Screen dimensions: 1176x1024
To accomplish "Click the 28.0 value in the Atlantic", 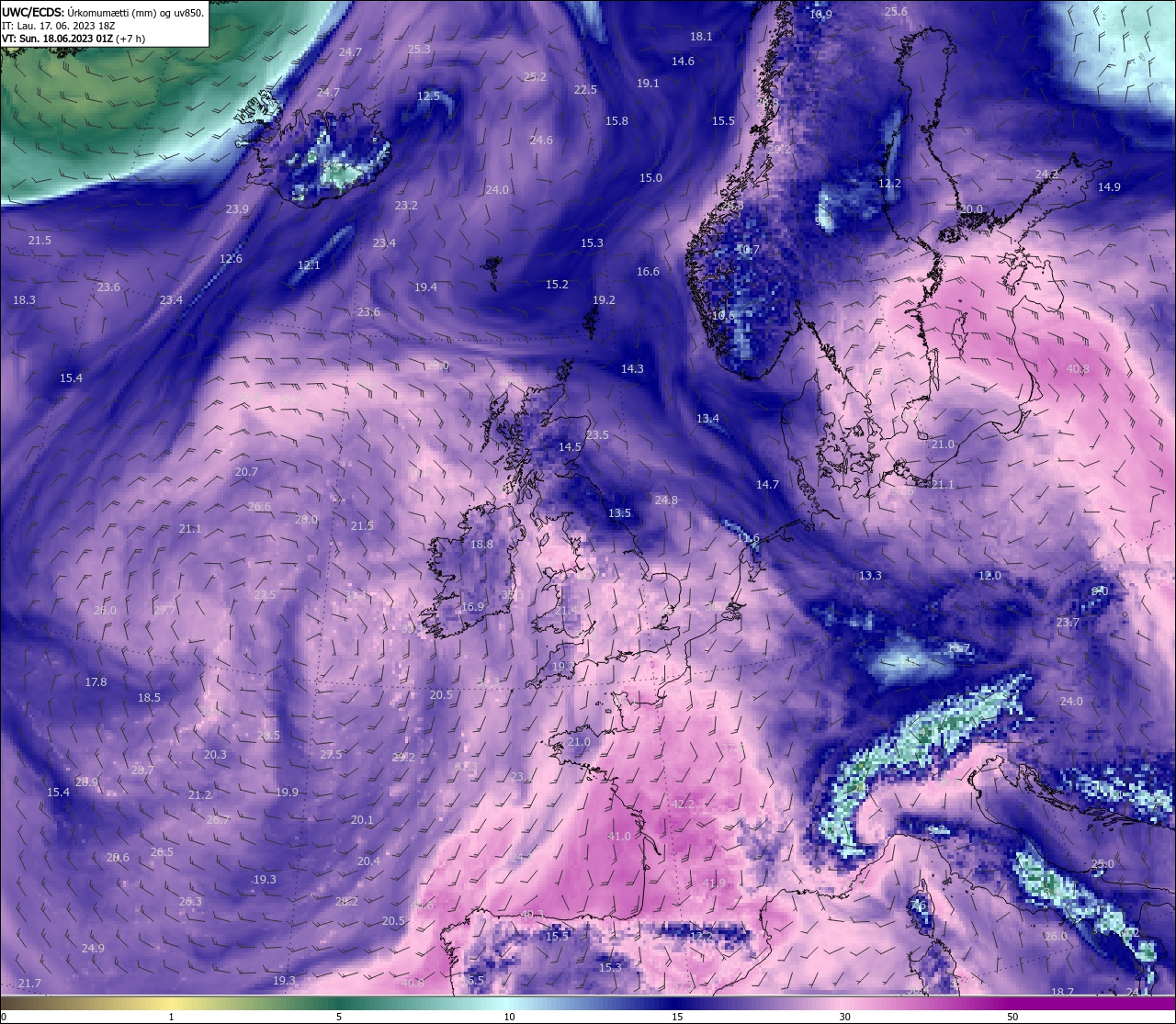I will coord(306,520).
